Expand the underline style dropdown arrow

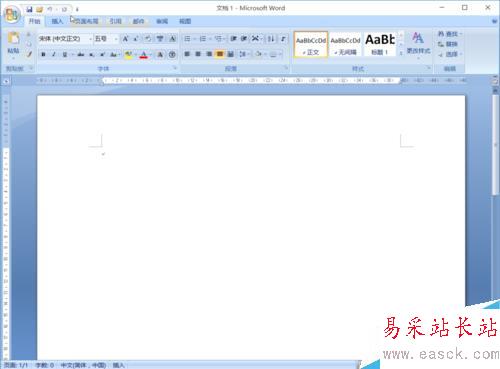72,54
